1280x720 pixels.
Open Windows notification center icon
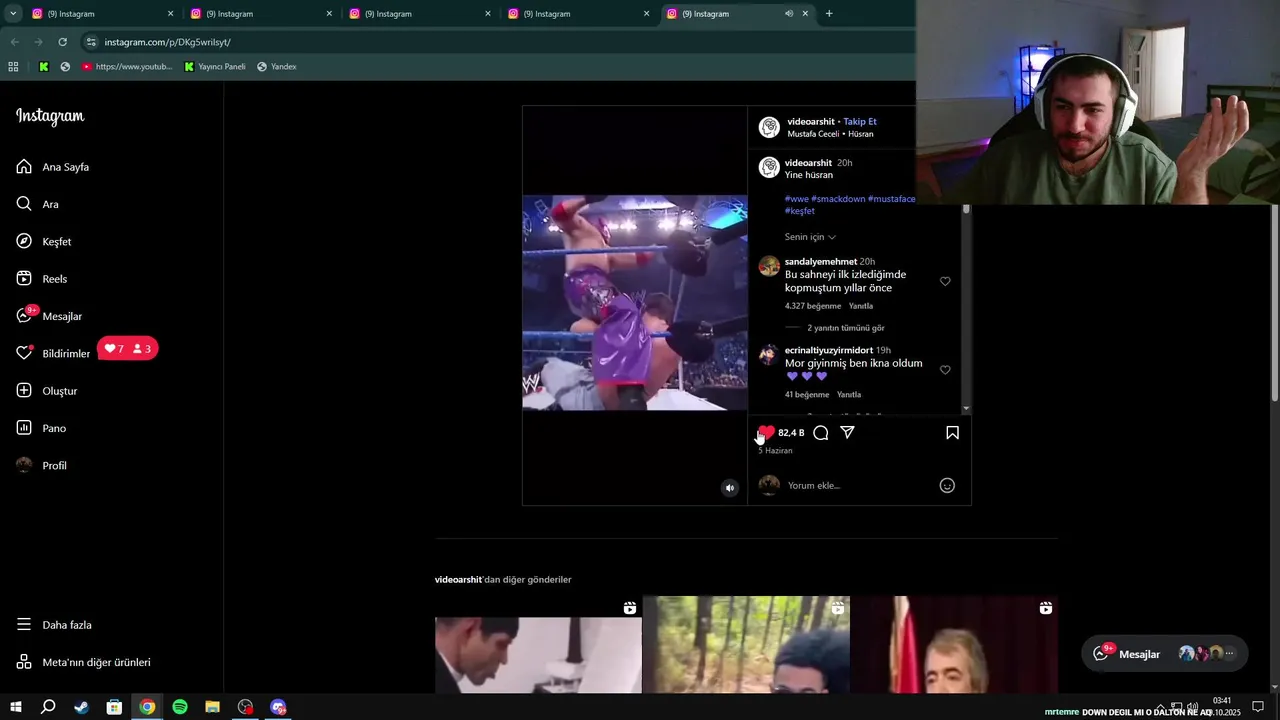[1258, 707]
